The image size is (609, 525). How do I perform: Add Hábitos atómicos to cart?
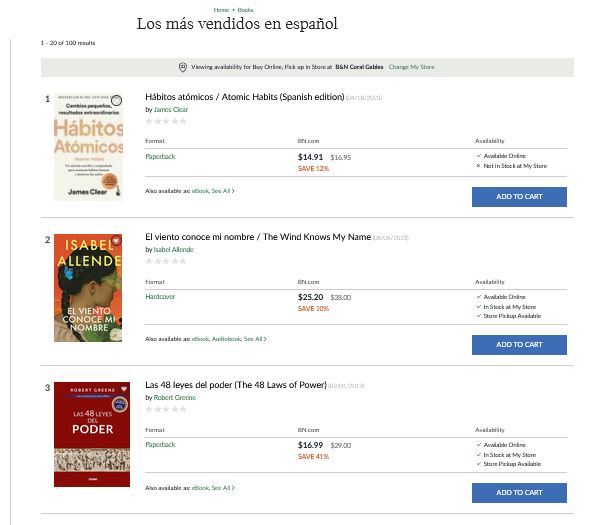519,197
